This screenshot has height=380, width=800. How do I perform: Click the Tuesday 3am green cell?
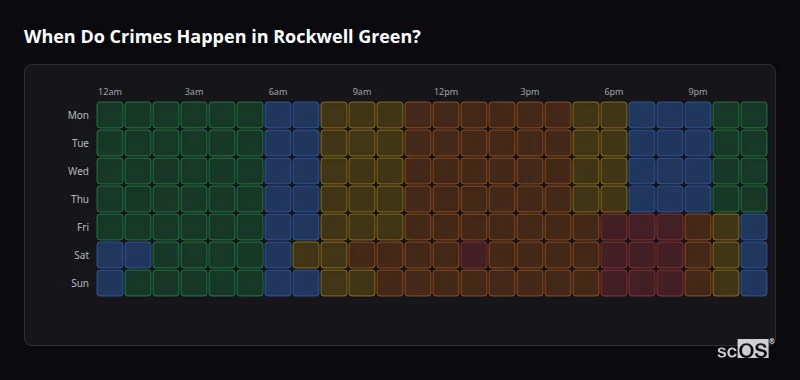pos(194,143)
